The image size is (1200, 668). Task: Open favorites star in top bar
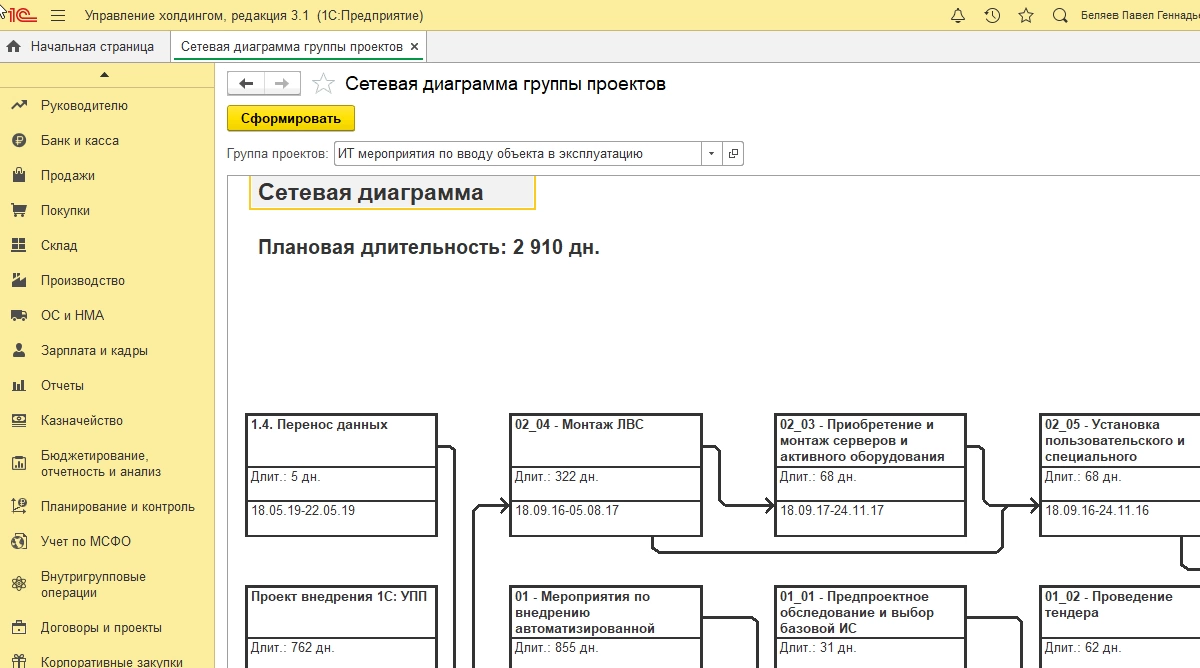point(1026,16)
